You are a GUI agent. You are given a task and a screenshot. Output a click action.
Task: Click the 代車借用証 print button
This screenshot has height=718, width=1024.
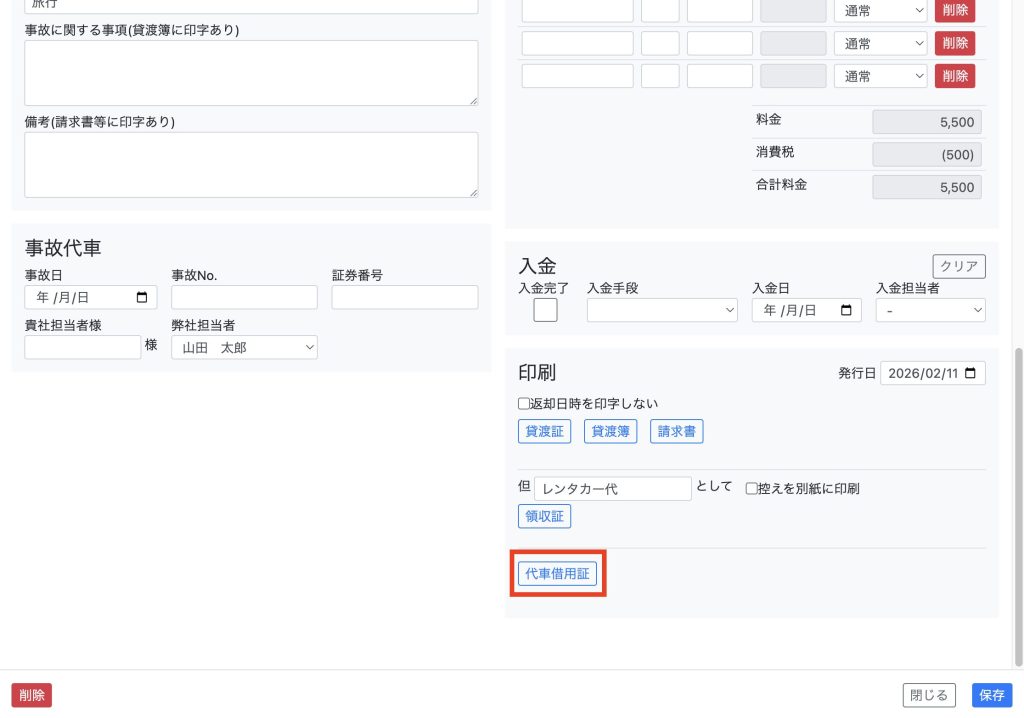pos(557,574)
